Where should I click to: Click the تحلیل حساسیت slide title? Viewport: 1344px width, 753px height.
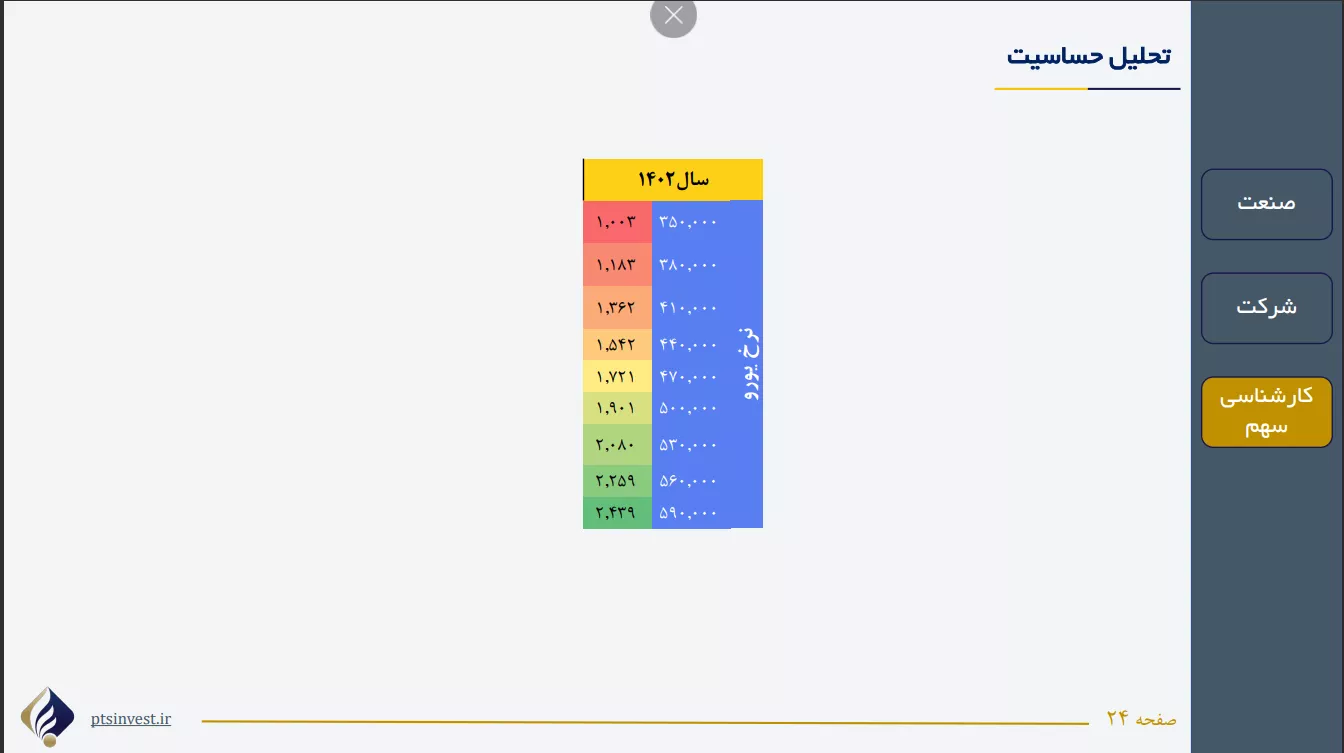click(x=1088, y=56)
